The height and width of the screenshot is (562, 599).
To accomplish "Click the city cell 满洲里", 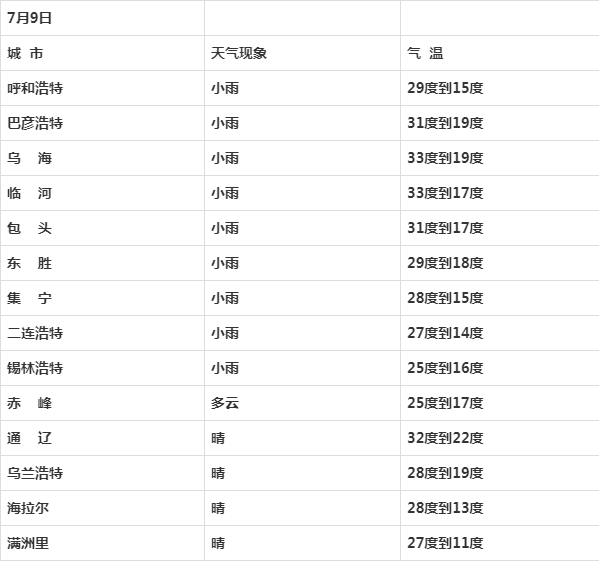I will (102, 543).
